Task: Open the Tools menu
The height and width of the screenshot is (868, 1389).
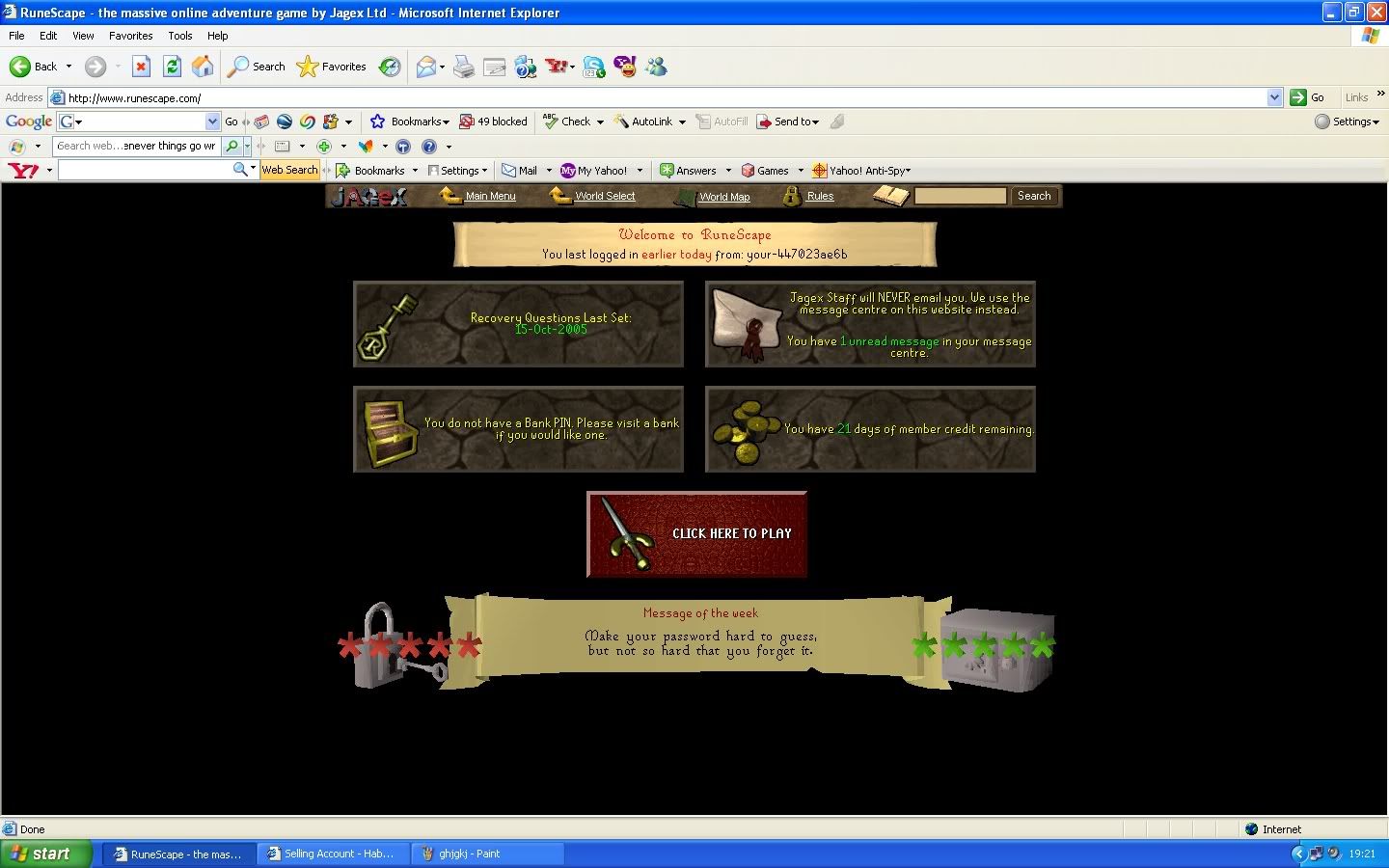Action: click(179, 36)
